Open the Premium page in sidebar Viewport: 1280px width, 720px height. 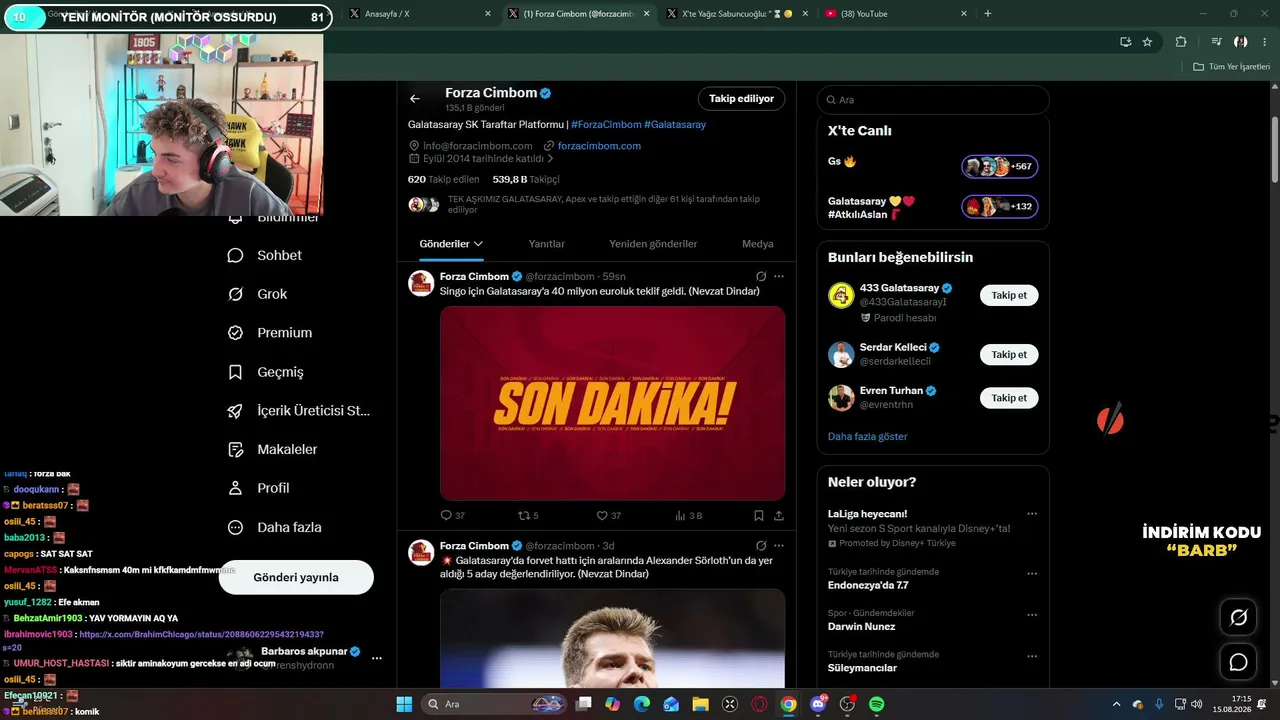[270, 333]
